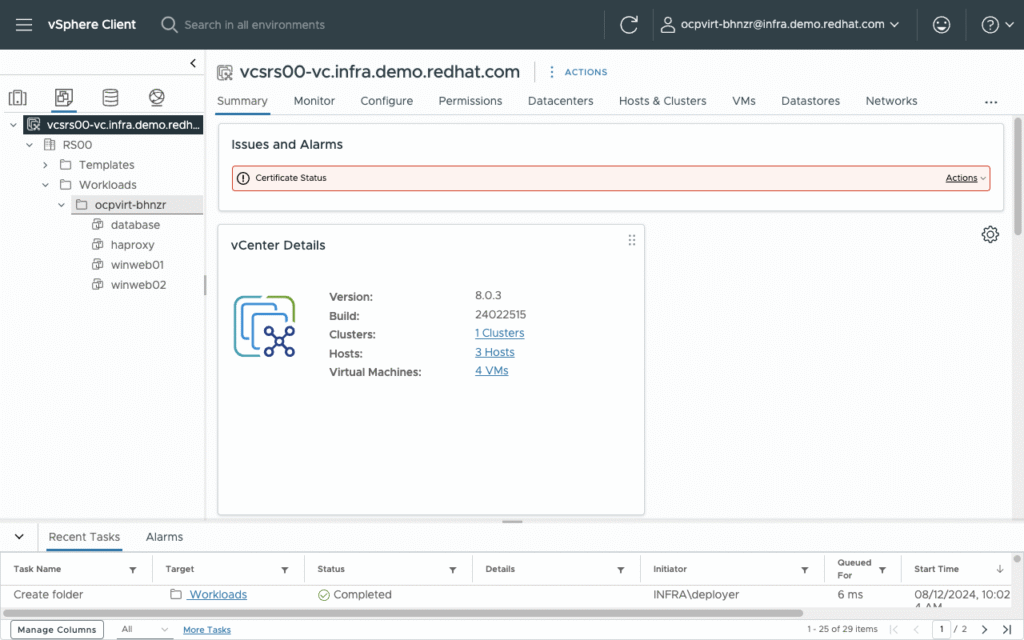Open the Certificate Status Actions dropdown
1024x640 pixels.
(962, 177)
